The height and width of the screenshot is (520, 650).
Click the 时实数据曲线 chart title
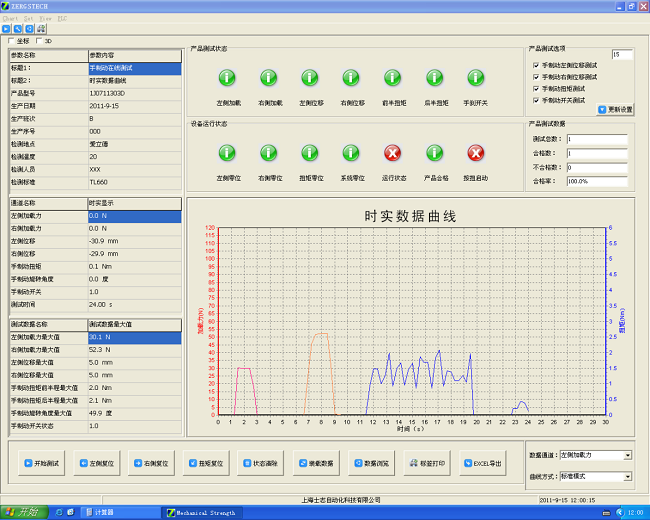click(410, 216)
